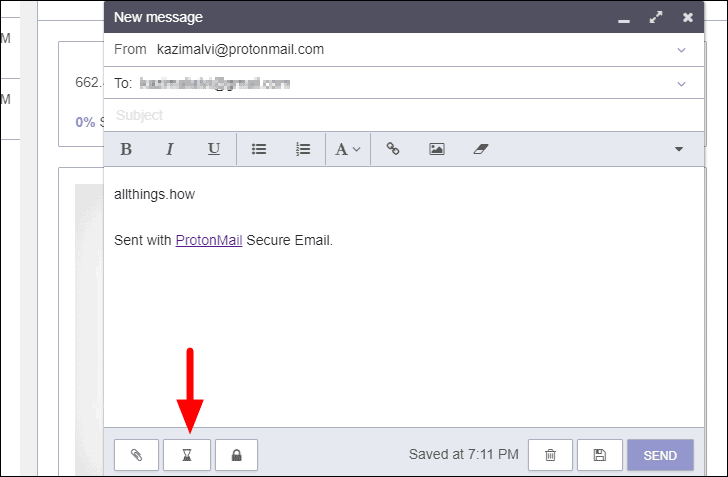
Task: Click the New message title bar
Action: point(404,17)
